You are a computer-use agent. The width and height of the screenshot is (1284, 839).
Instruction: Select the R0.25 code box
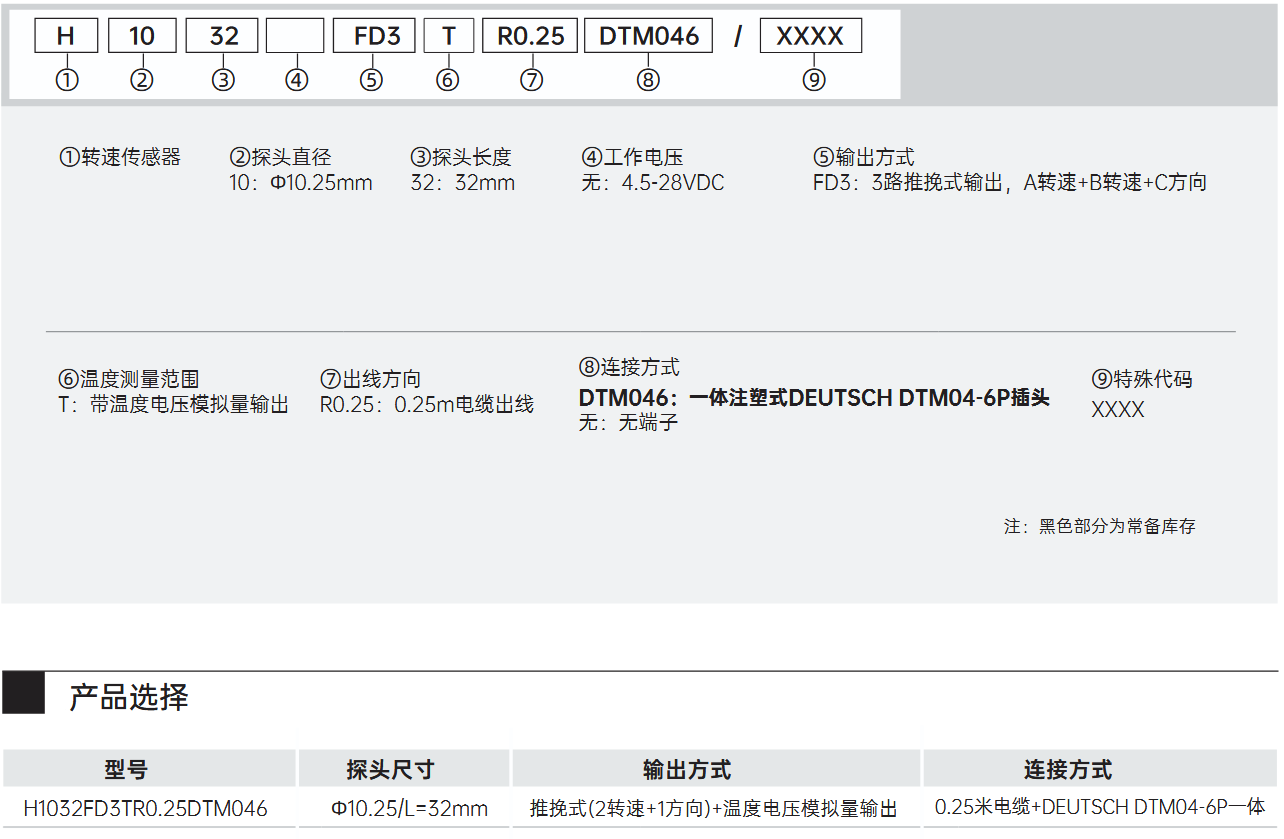530,36
